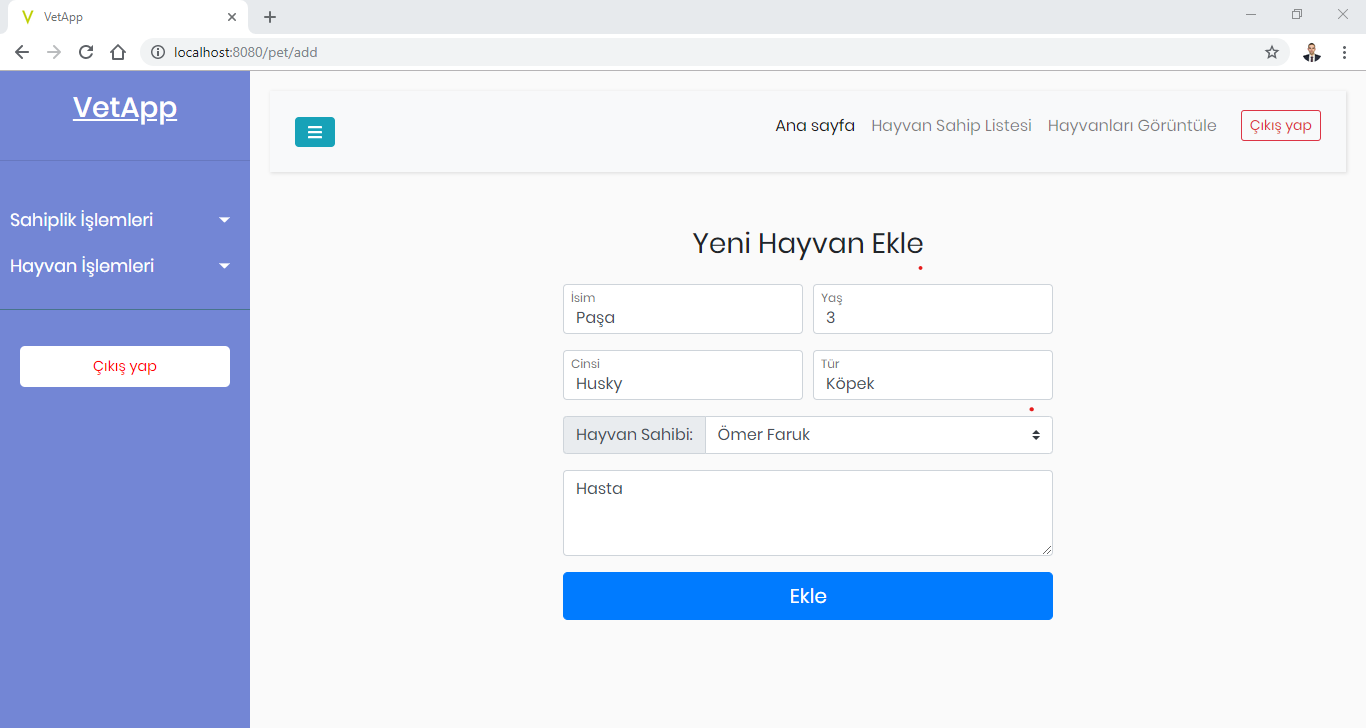Go to the browser home page icon
Screen dimensions: 1366x728
118,52
